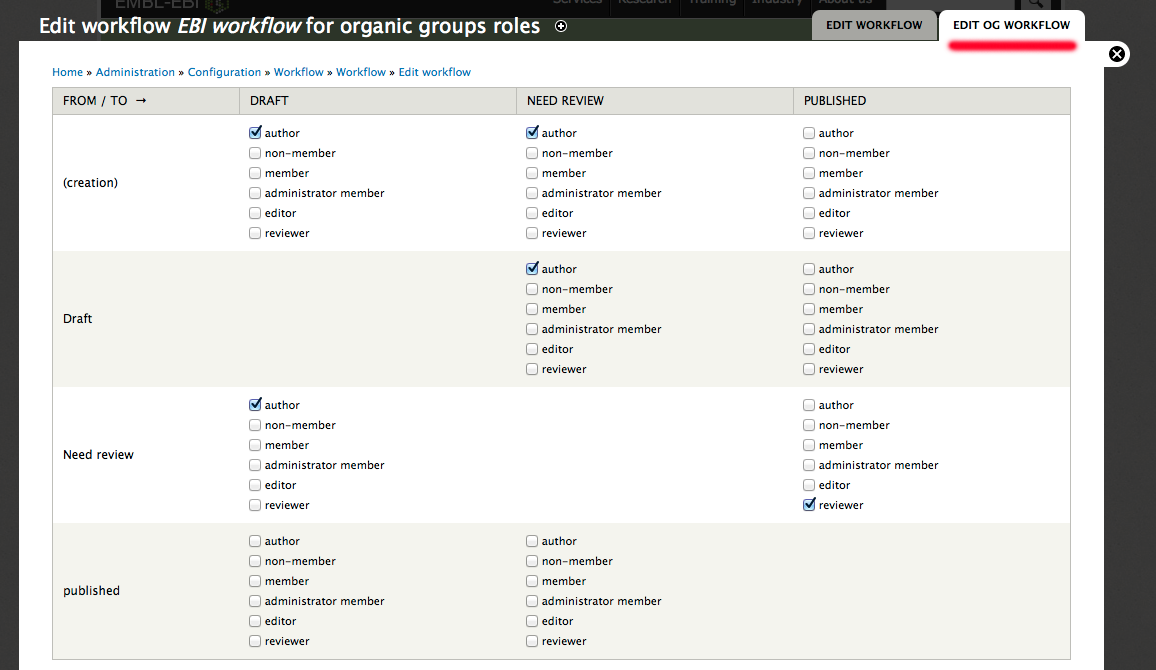The image size is (1156, 670).
Task: Open the Home breadcrumb link
Action: coord(67,71)
